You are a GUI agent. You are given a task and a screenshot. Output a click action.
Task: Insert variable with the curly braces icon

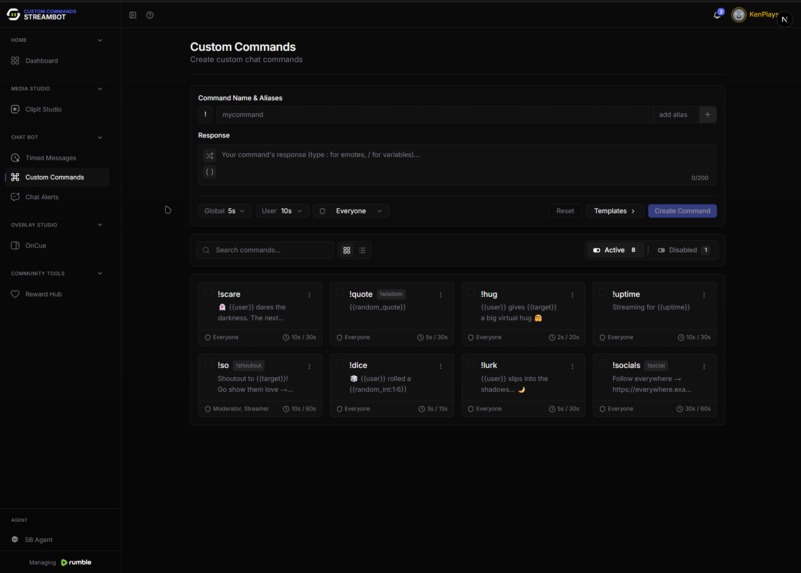click(209, 172)
